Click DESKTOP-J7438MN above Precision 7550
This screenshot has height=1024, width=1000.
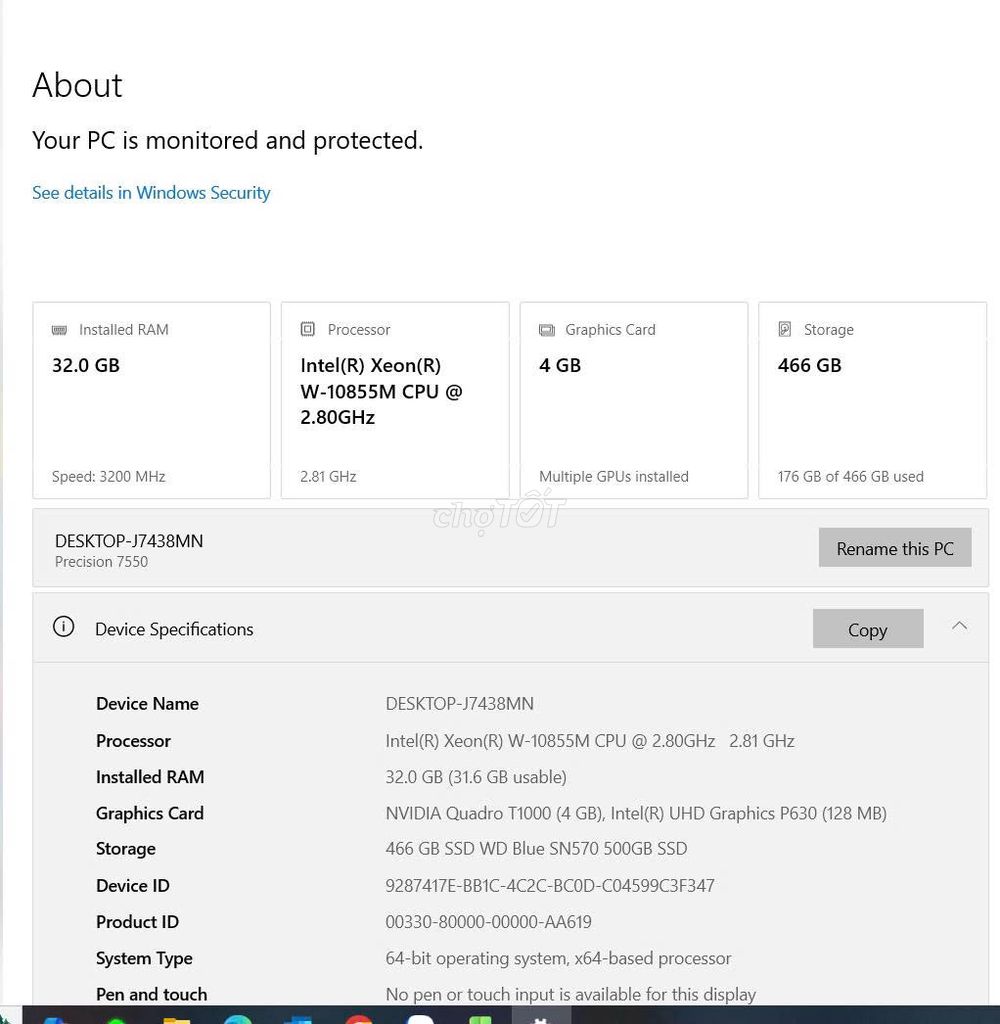coord(129,541)
